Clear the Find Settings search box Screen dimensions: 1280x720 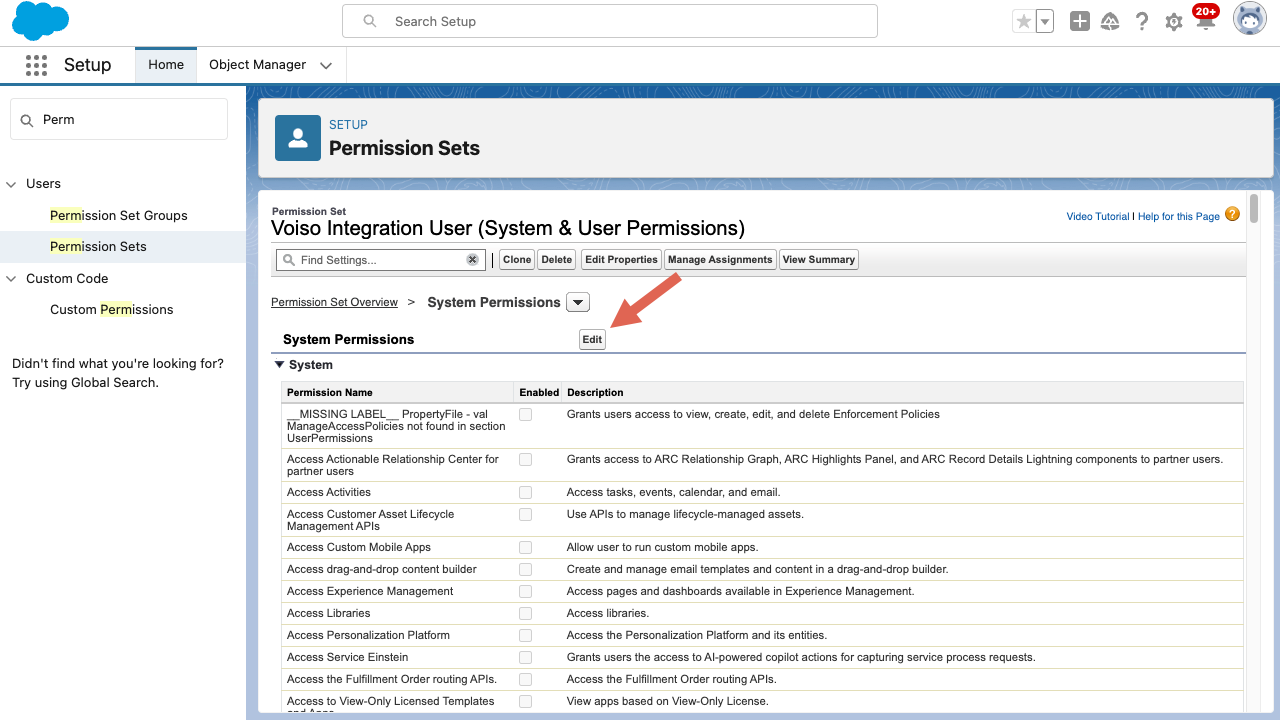tap(472, 260)
